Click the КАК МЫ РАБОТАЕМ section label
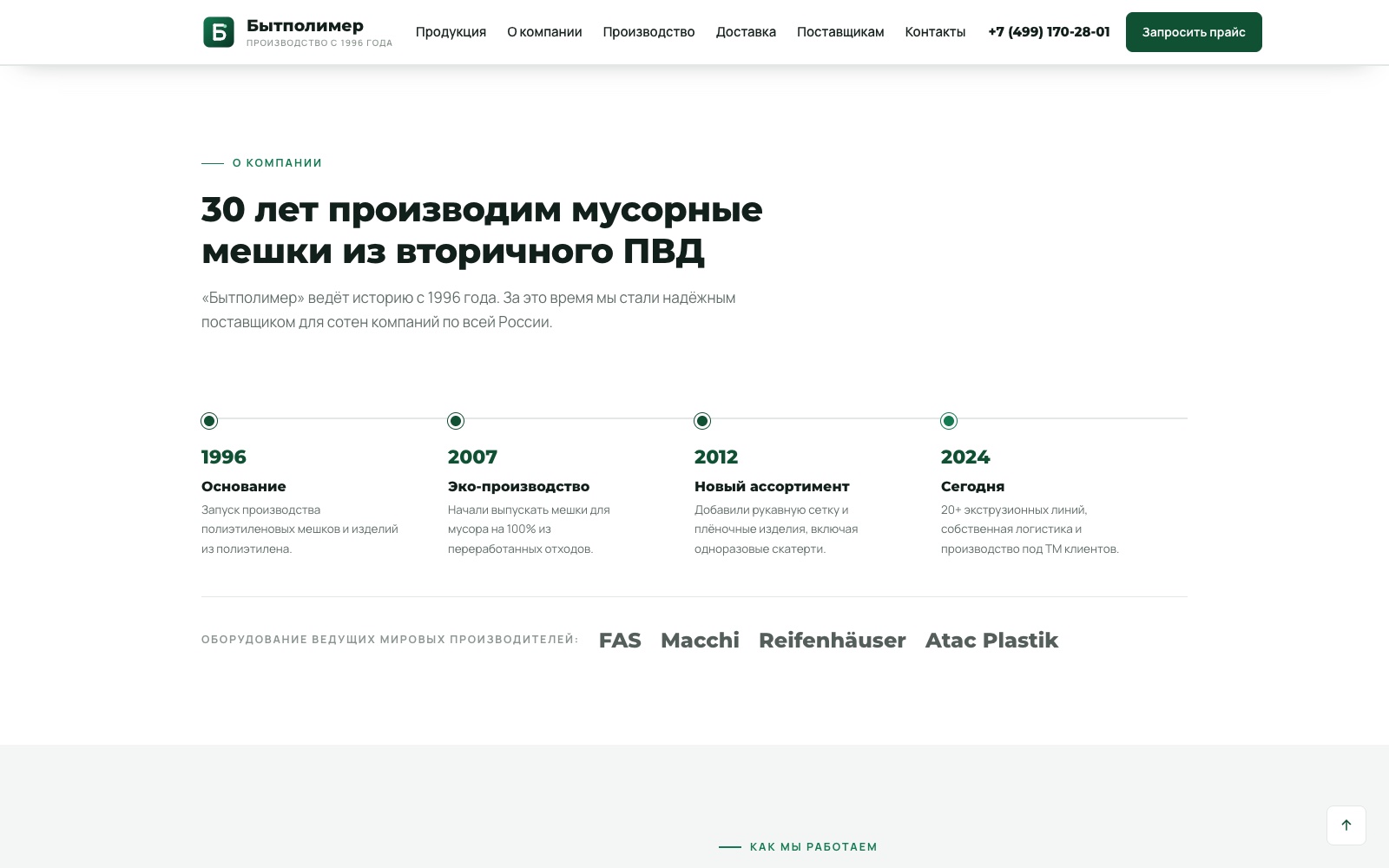 pos(813,847)
